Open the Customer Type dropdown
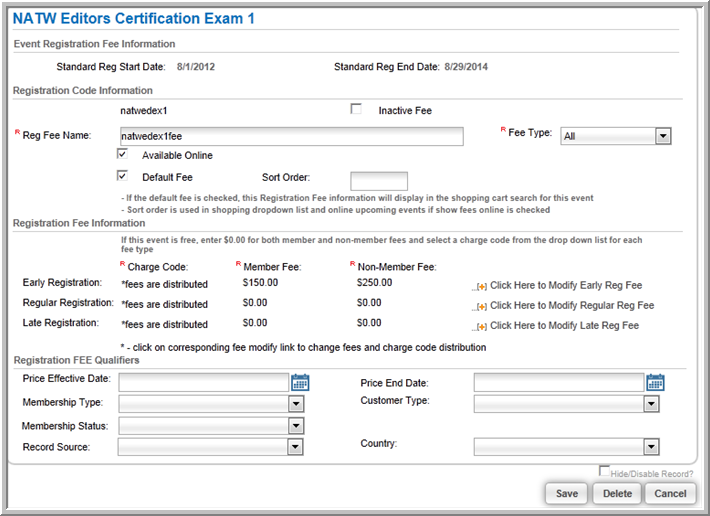 click(566, 404)
